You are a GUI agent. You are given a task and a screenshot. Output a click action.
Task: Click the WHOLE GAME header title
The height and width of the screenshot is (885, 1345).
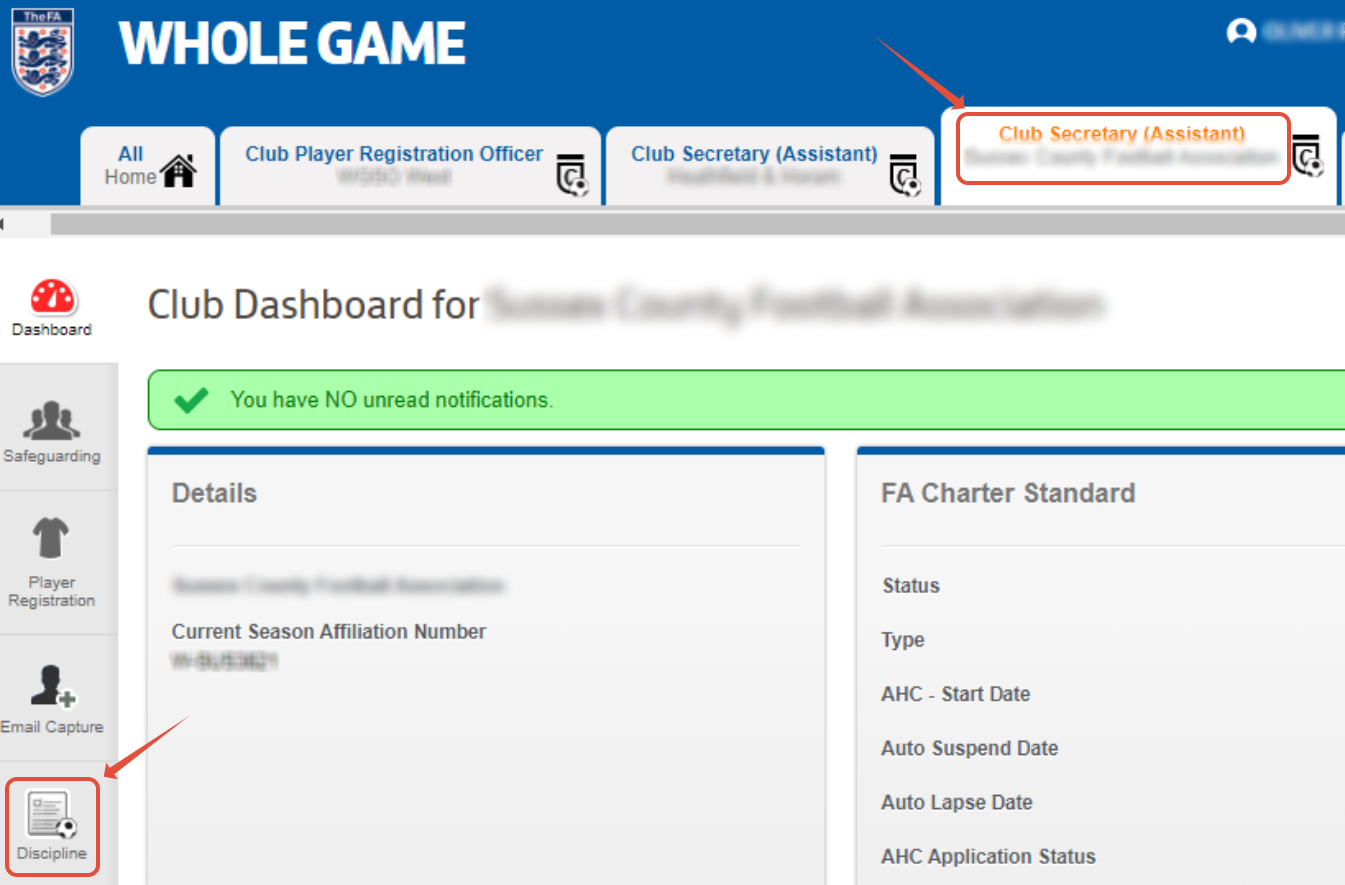pyautogui.click(x=293, y=44)
